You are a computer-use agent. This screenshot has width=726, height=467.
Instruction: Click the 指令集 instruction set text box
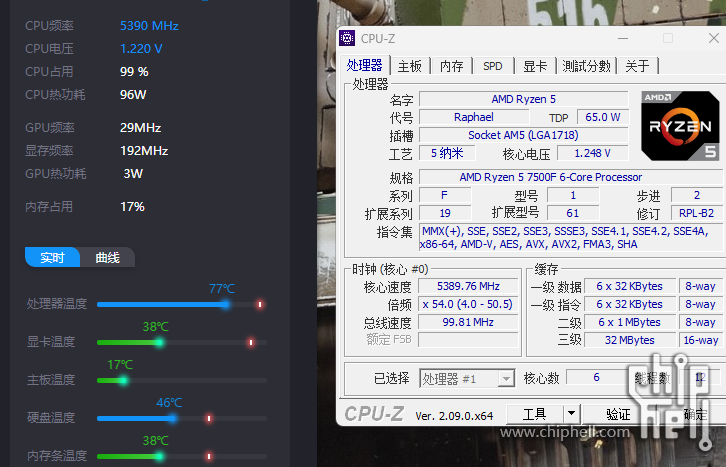[570, 237]
